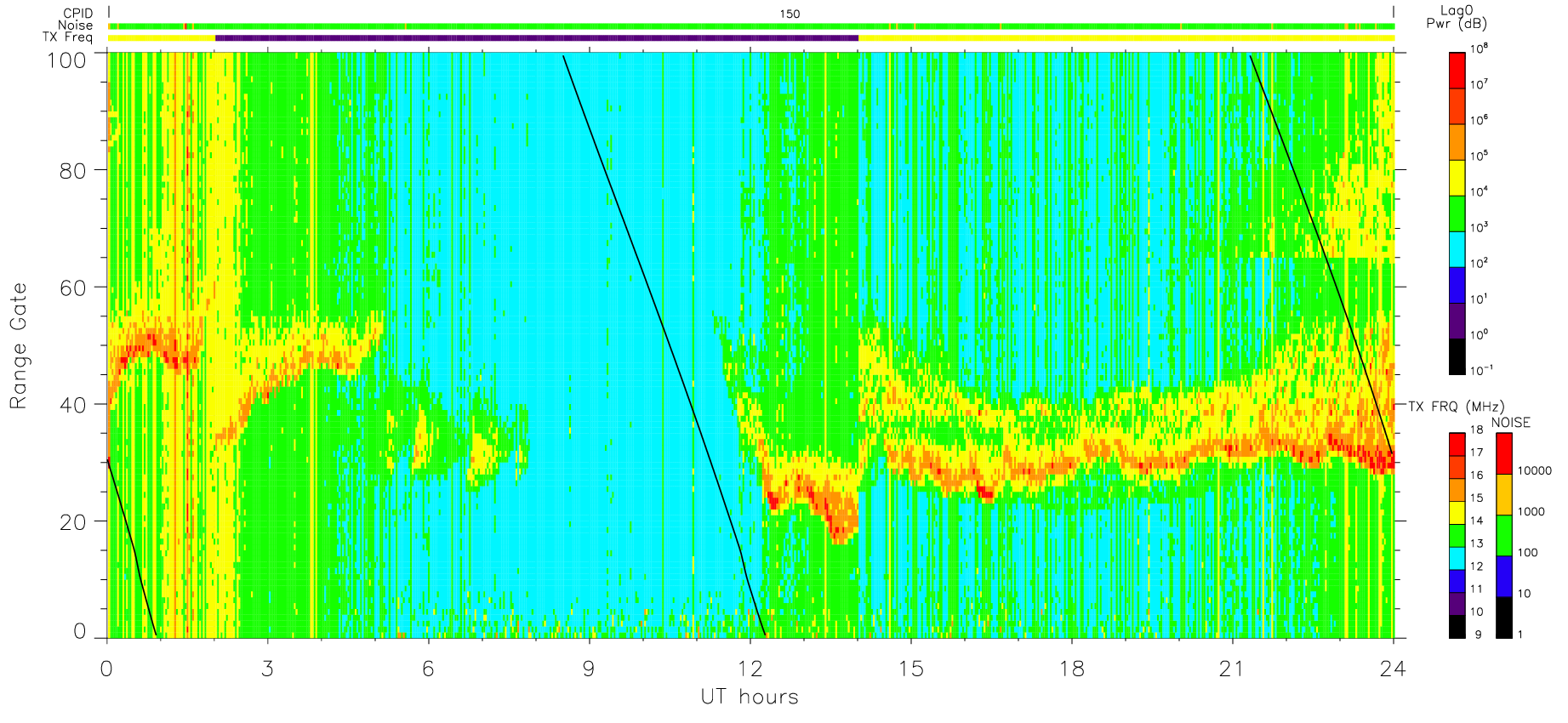Click the 'TX FRQ (MHz)' legend title
This screenshot has height=723, width=1568.
pos(1456,407)
